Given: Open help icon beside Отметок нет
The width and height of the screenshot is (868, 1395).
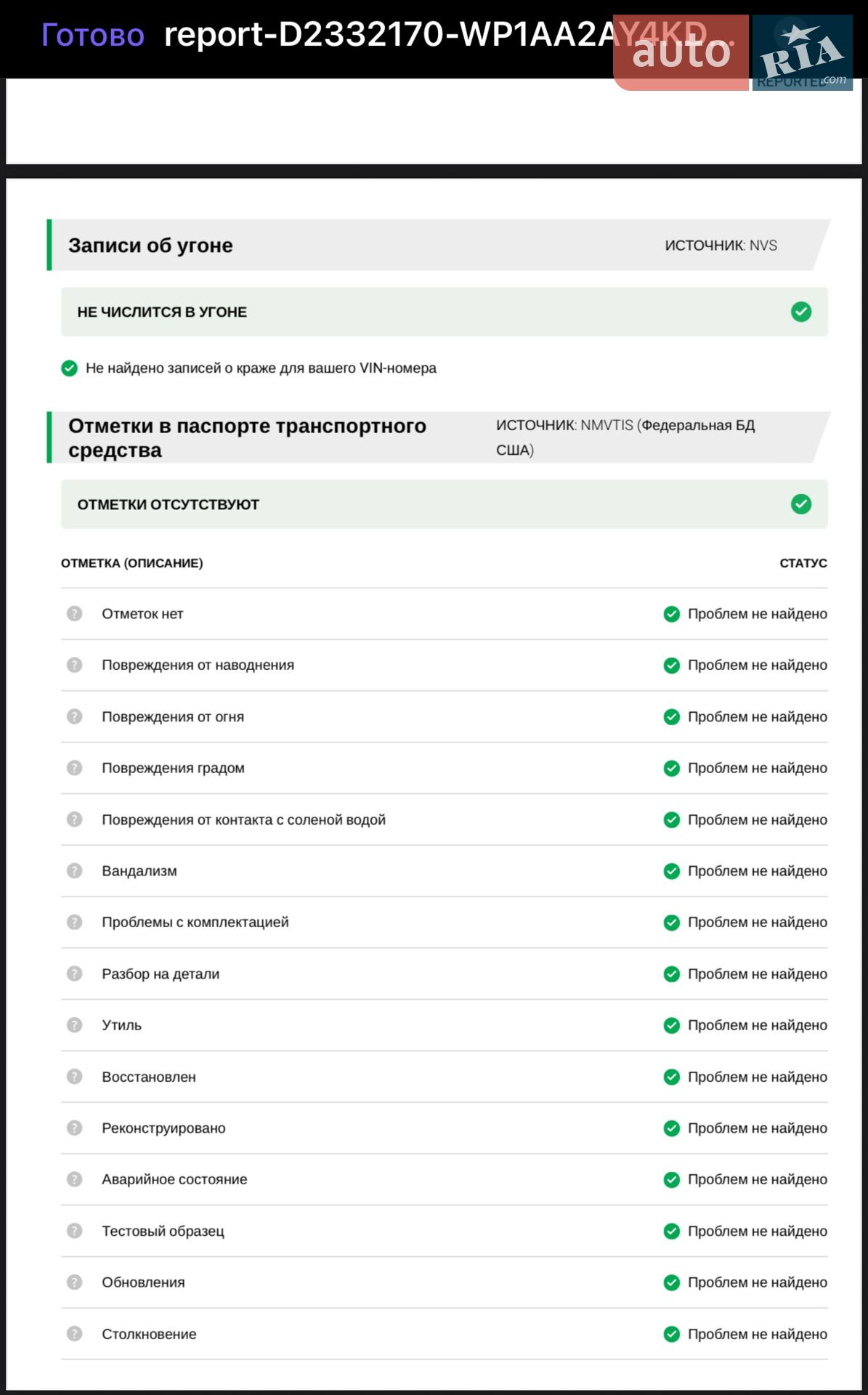Looking at the screenshot, I should [74, 614].
